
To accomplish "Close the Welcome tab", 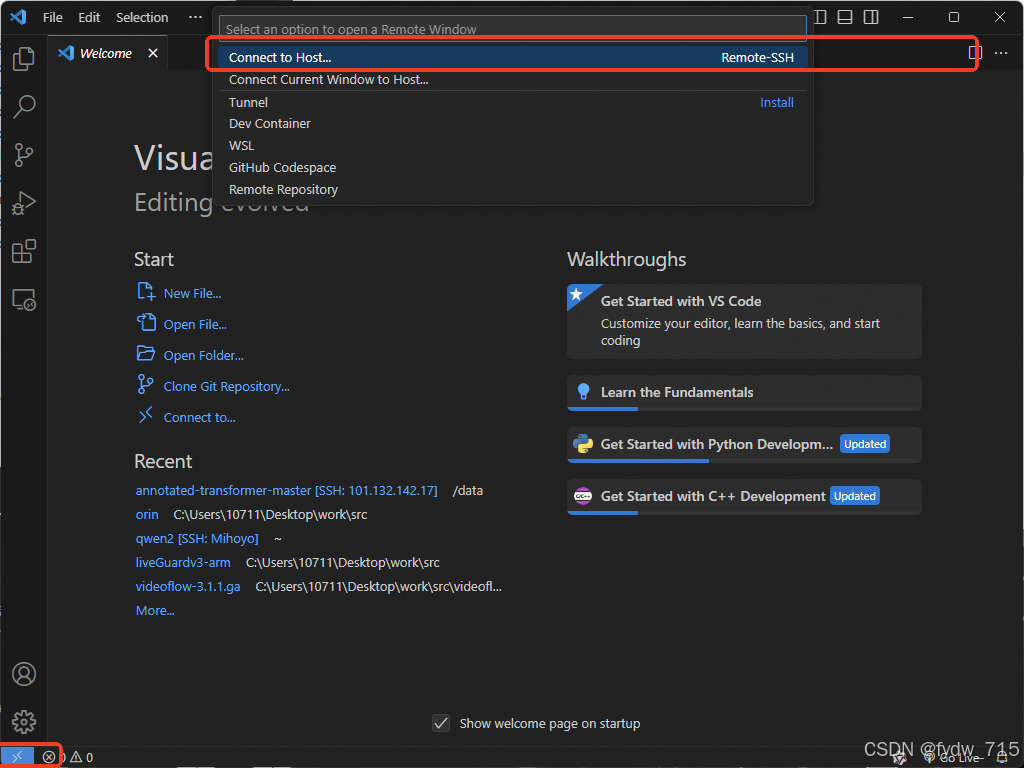I will pos(153,53).
